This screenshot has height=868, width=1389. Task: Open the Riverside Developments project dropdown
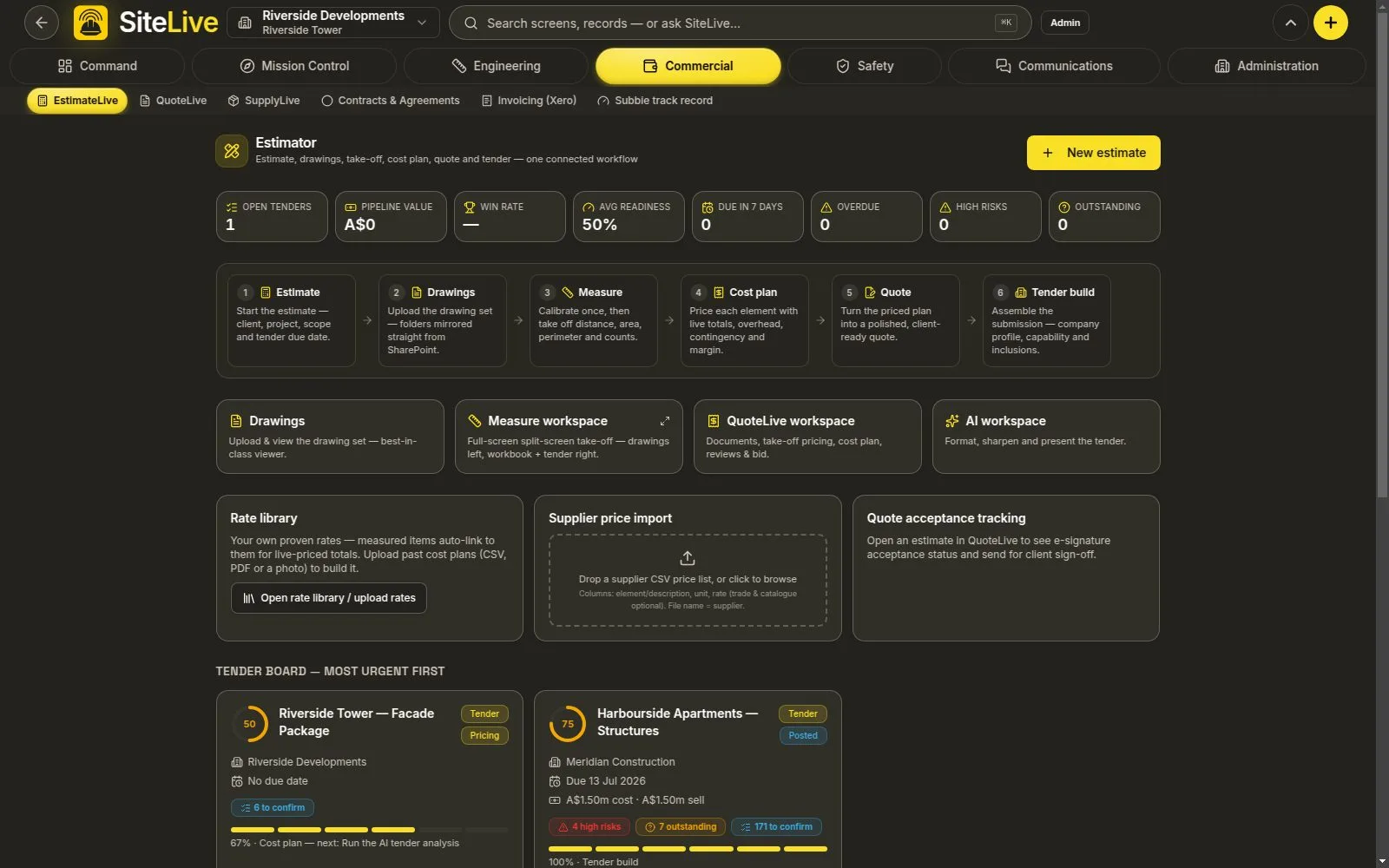(333, 23)
